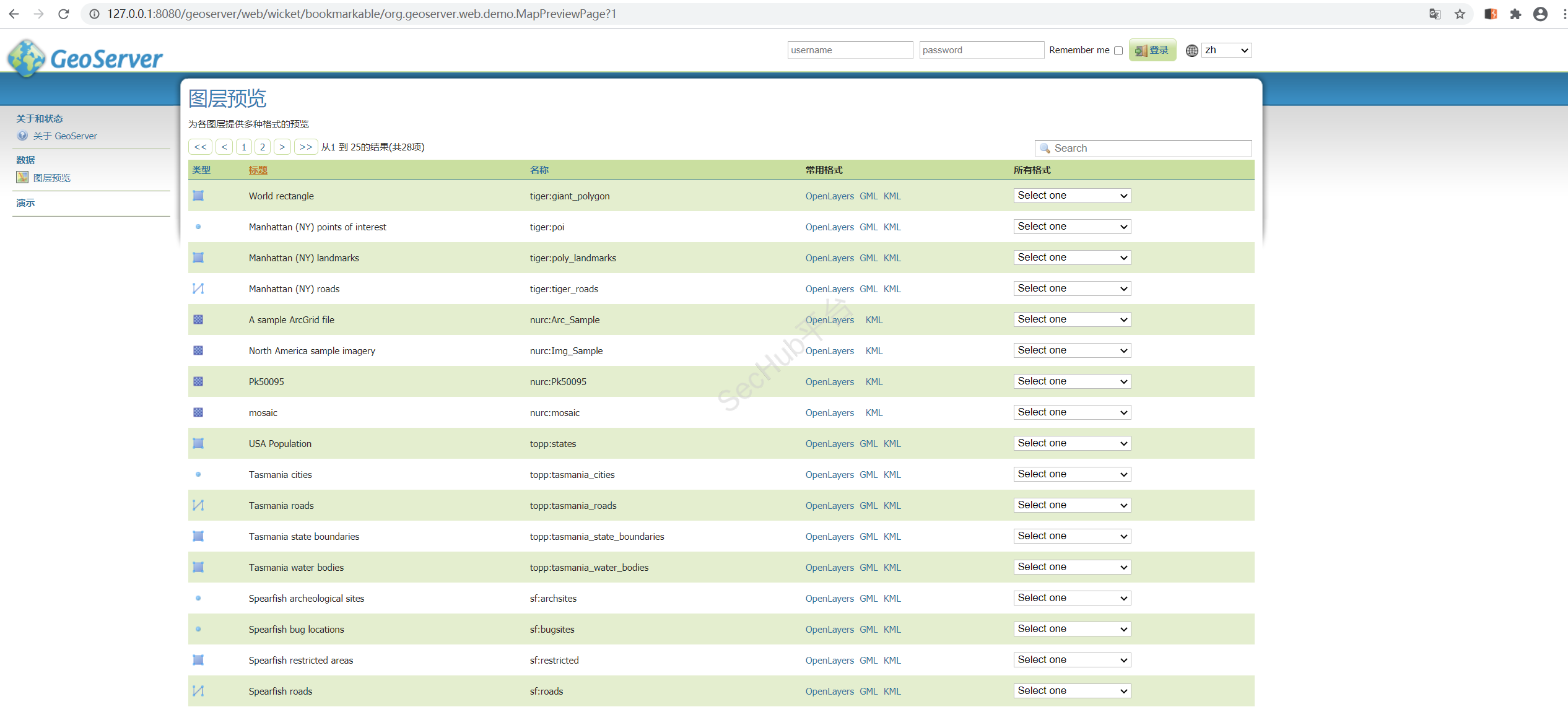
Task: Sort table by 名称 column header
Action: click(539, 170)
